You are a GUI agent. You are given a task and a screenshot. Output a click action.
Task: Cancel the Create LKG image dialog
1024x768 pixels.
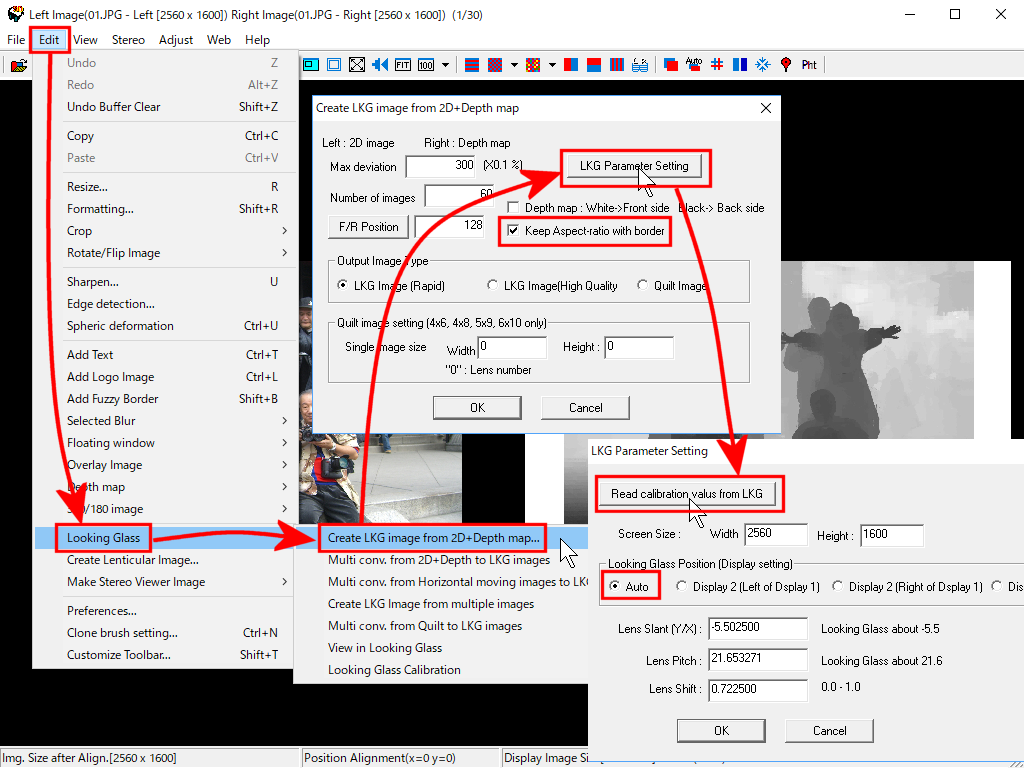(x=586, y=408)
